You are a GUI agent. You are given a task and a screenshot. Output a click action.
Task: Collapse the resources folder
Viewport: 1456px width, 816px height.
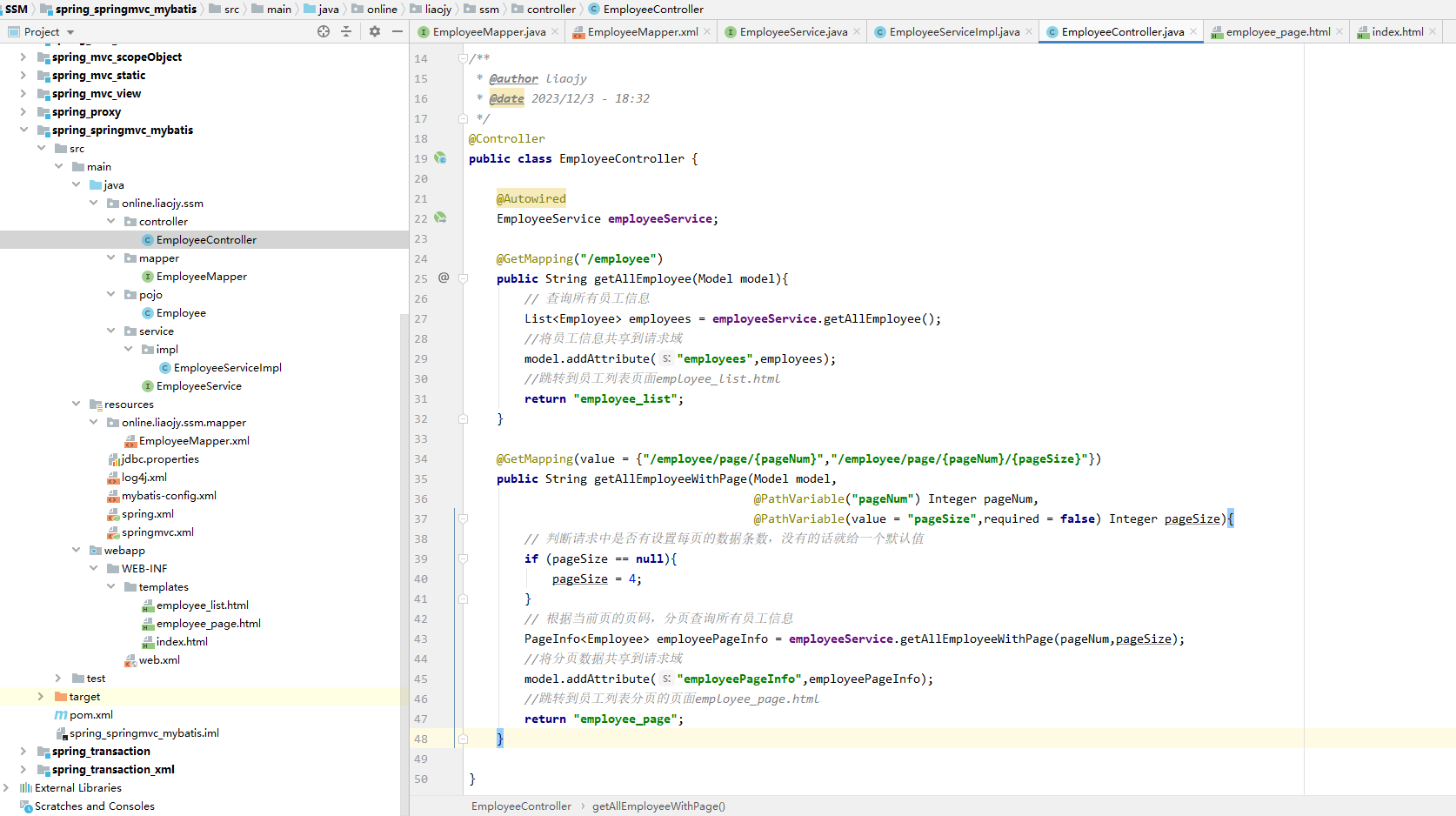pos(76,404)
